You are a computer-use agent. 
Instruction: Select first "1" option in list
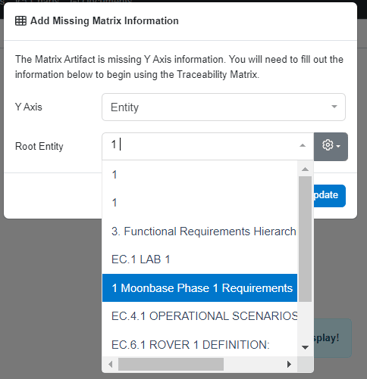199,175
